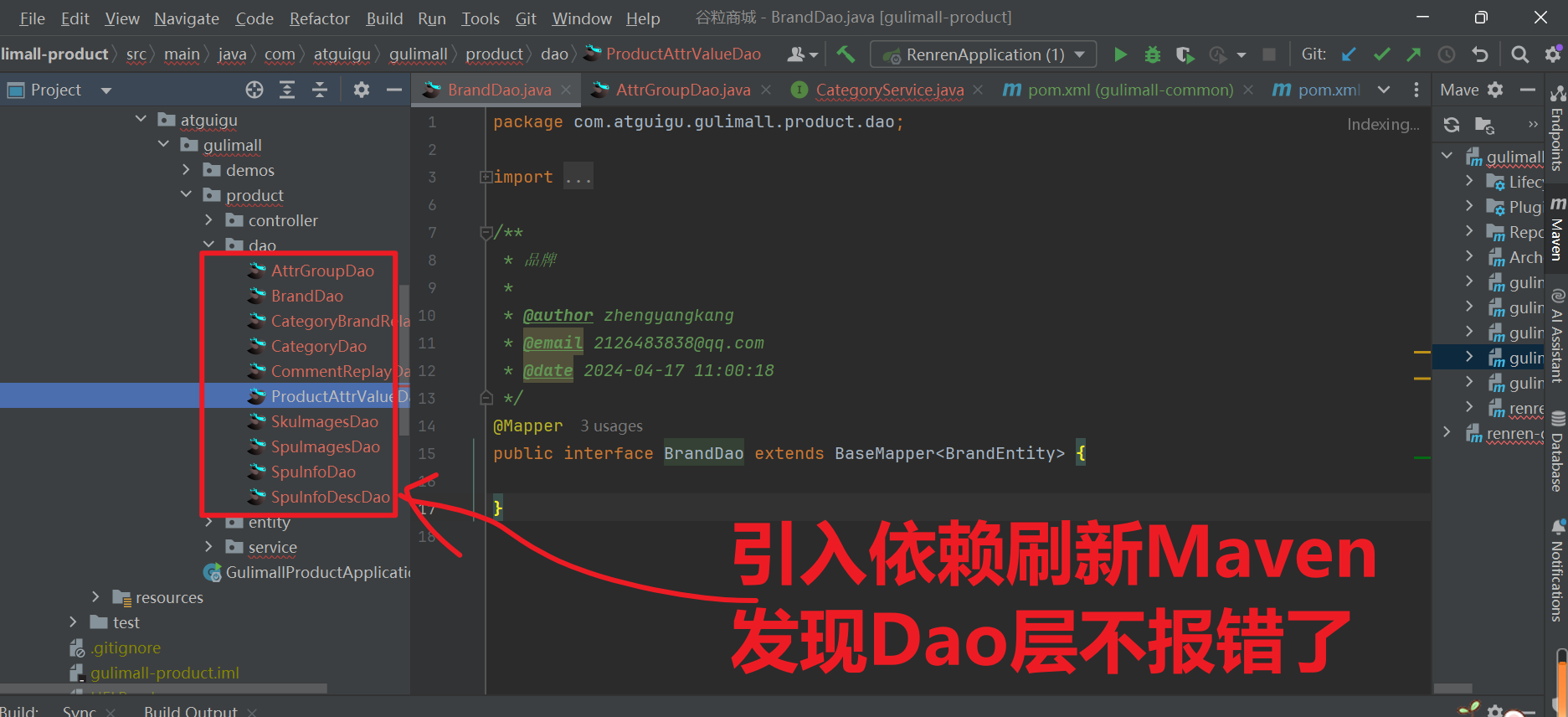The image size is (1568, 717).
Task: Select opened file target icon in Project
Action: (254, 90)
